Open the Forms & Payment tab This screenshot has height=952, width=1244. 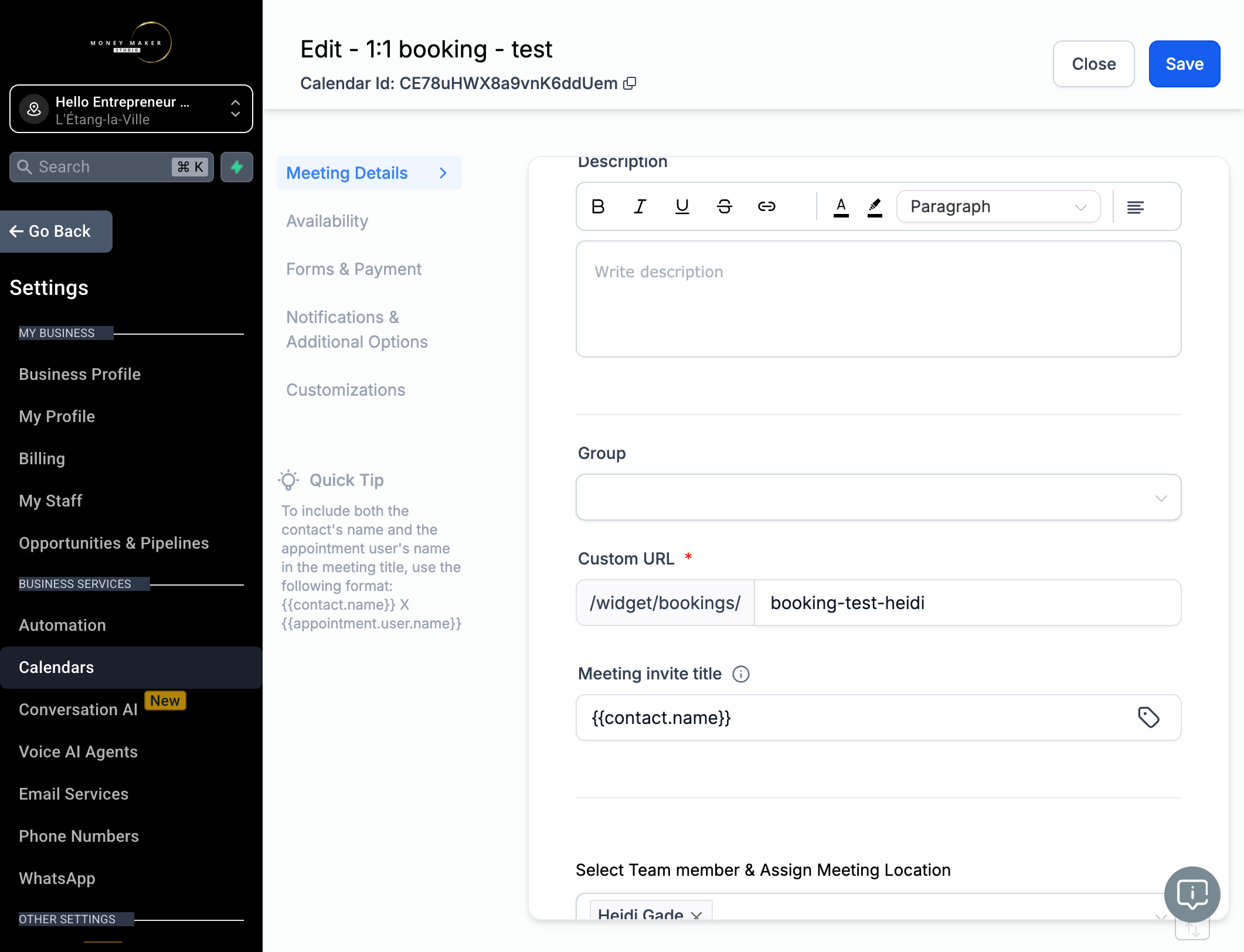click(x=354, y=269)
